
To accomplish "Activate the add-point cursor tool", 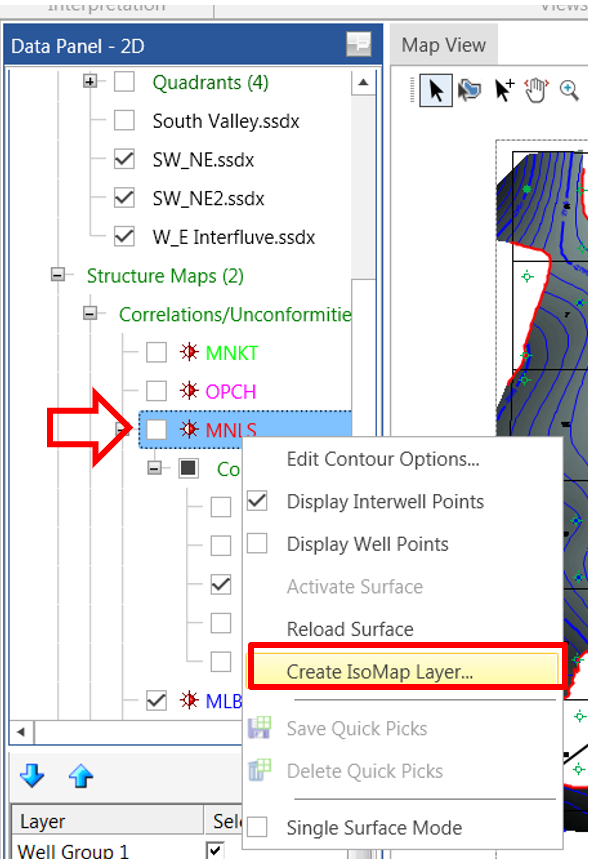I will click(x=504, y=90).
